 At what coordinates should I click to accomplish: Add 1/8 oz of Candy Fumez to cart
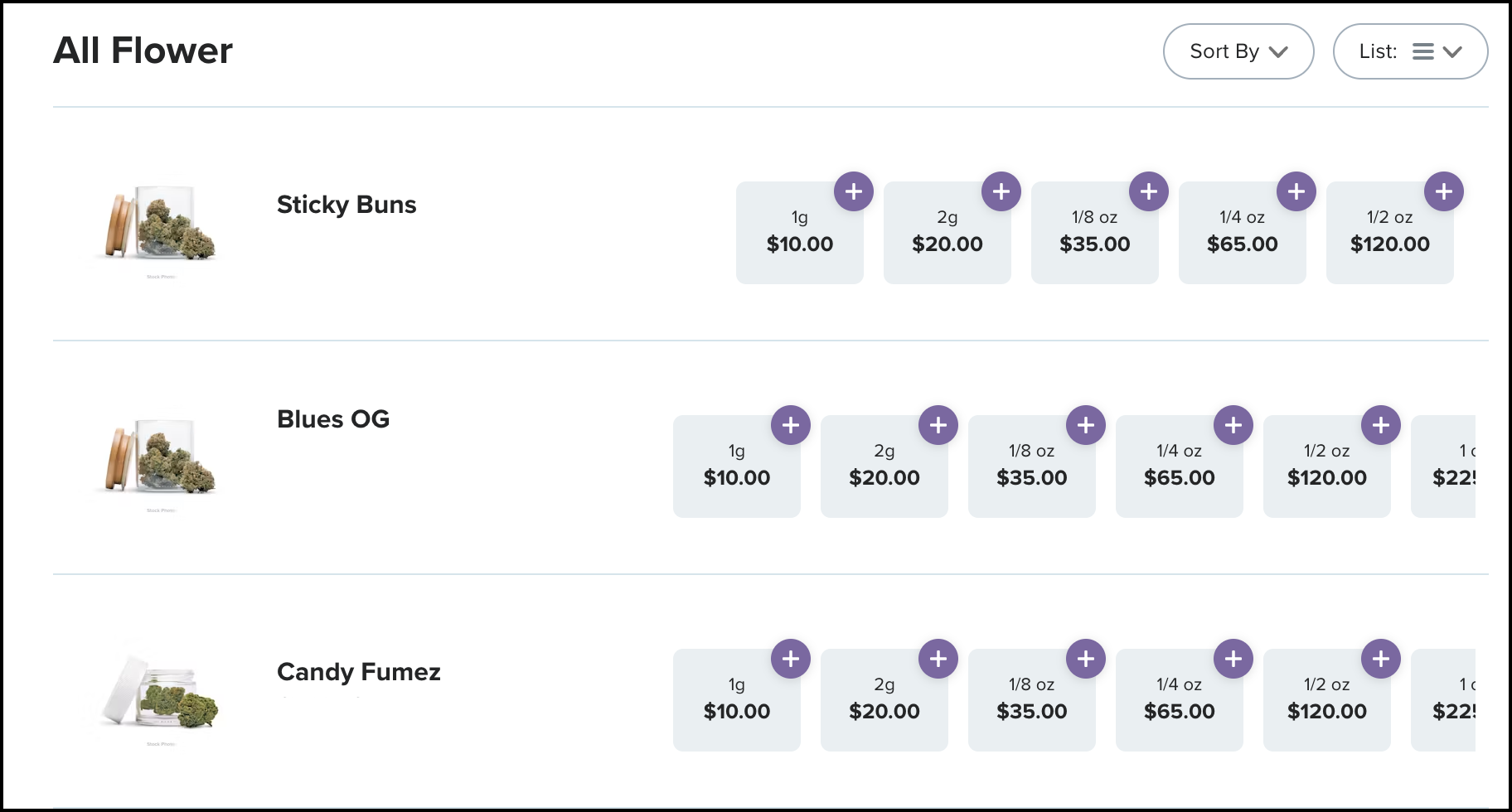[1086, 658]
